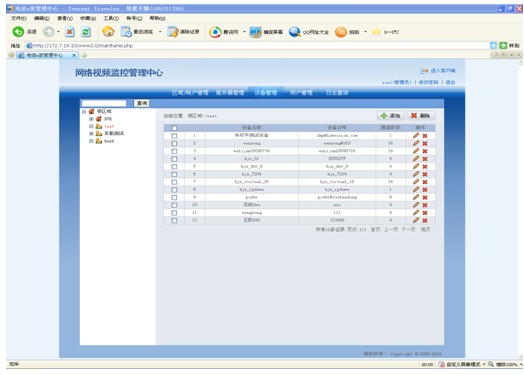Expand the bush tree node
This screenshot has height=375, width=524.
(x=91, y=141)
